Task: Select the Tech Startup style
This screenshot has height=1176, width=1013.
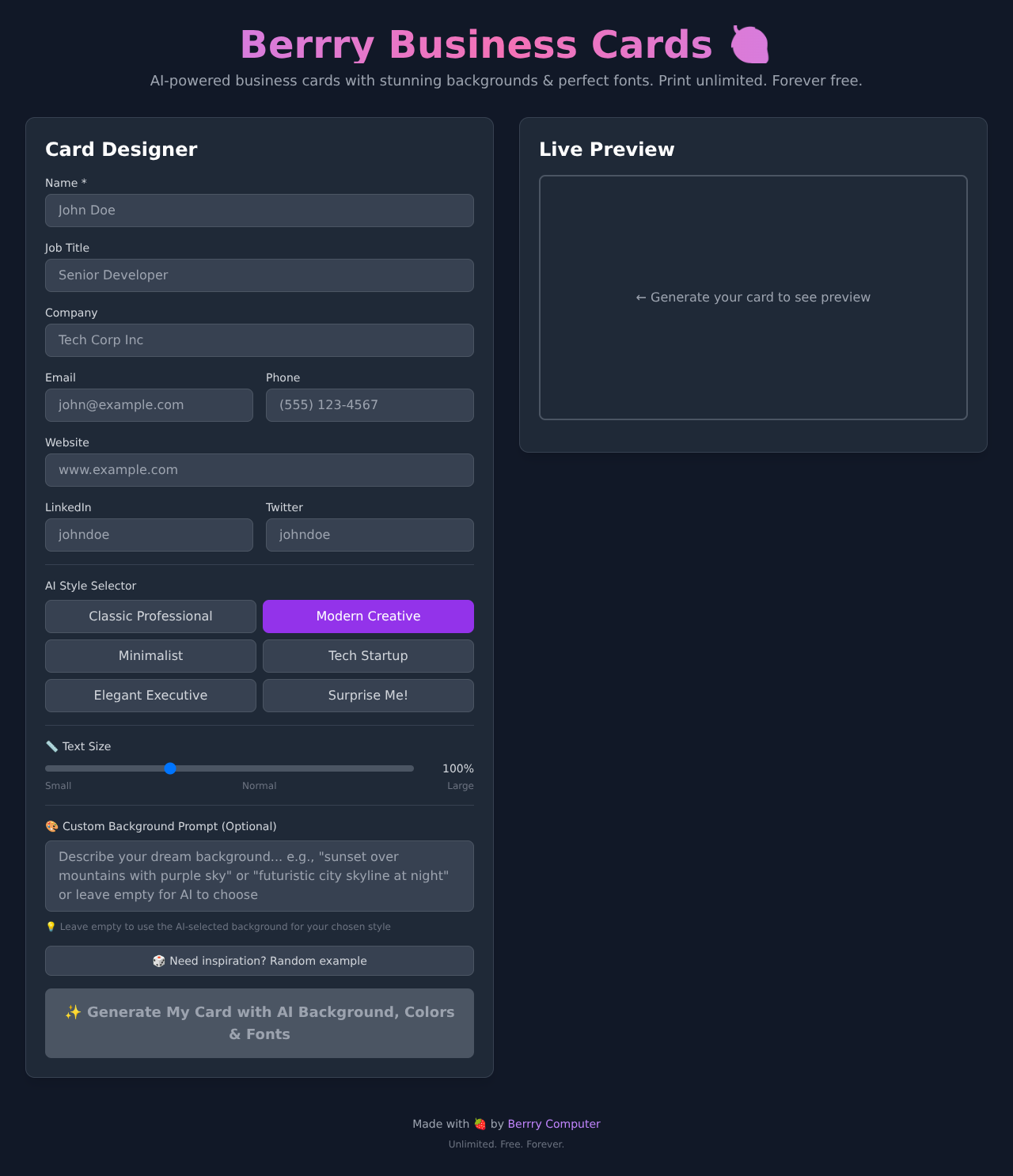Action: [368, 655]
